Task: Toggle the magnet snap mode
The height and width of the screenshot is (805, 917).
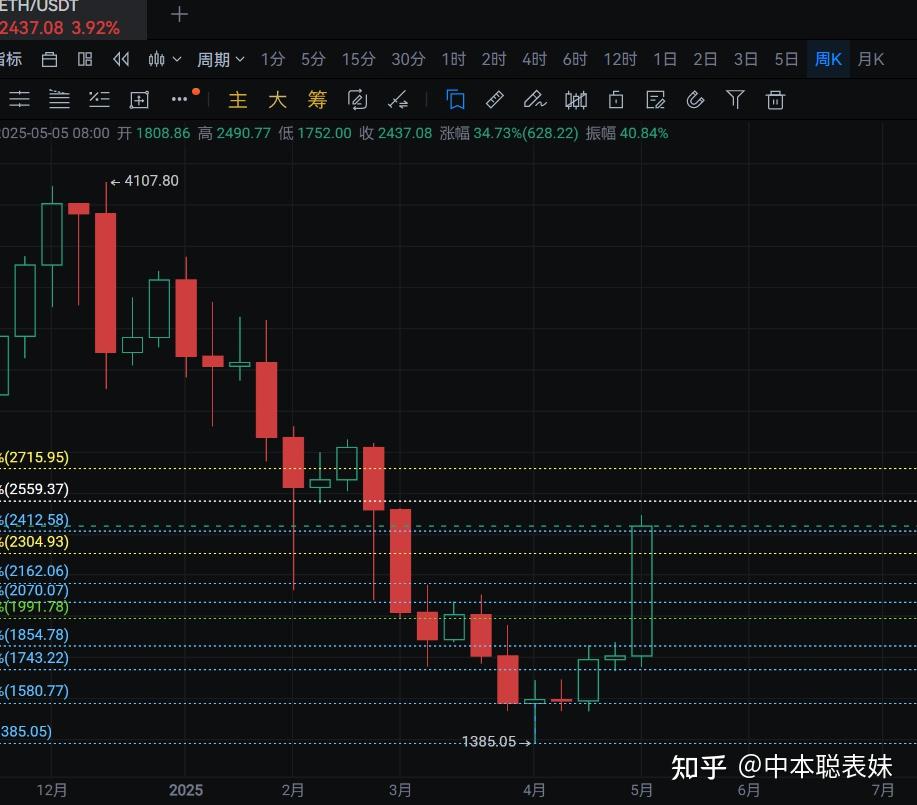Action: 695,99
